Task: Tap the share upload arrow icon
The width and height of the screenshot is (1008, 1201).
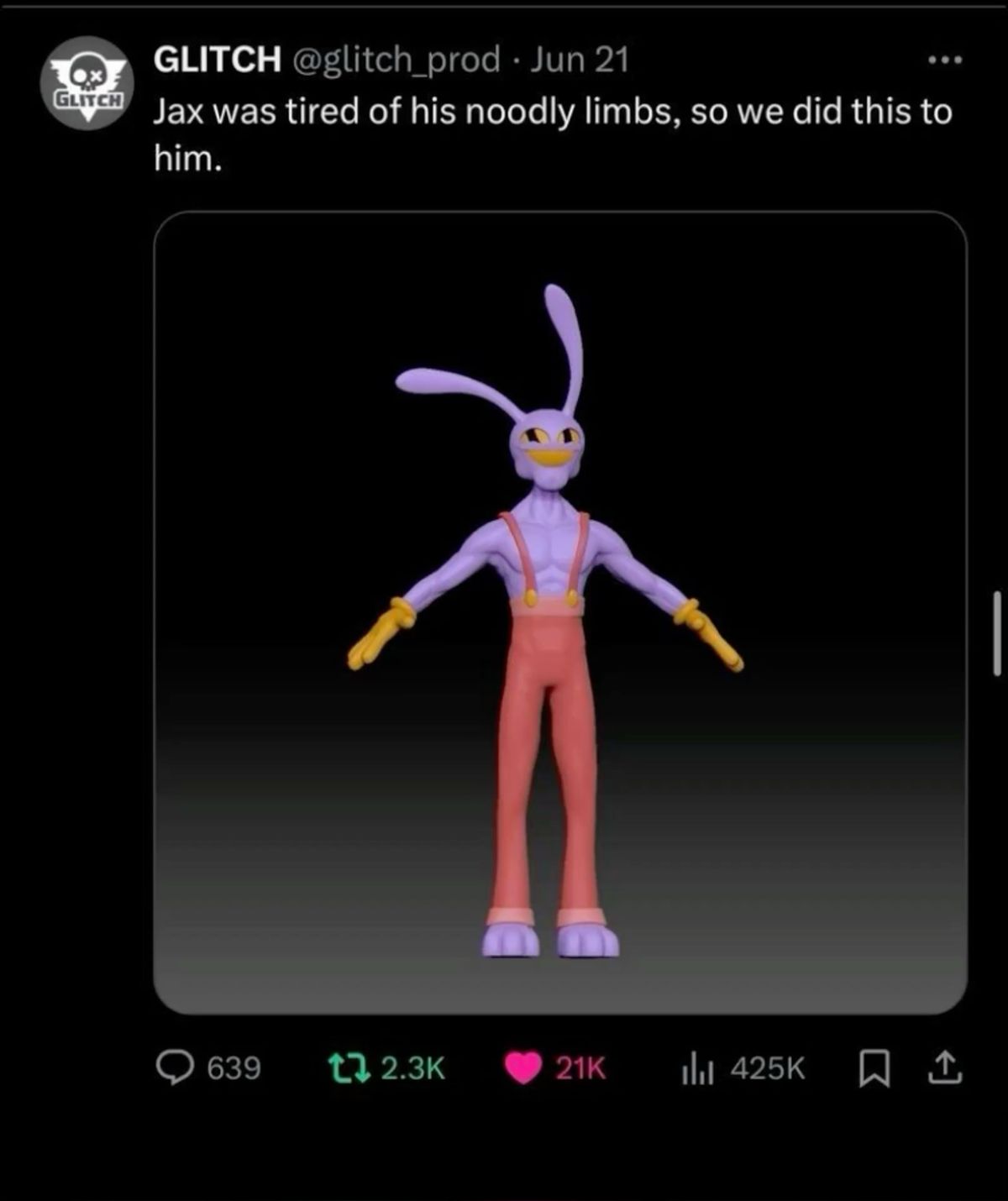Action: [943, 1067]
